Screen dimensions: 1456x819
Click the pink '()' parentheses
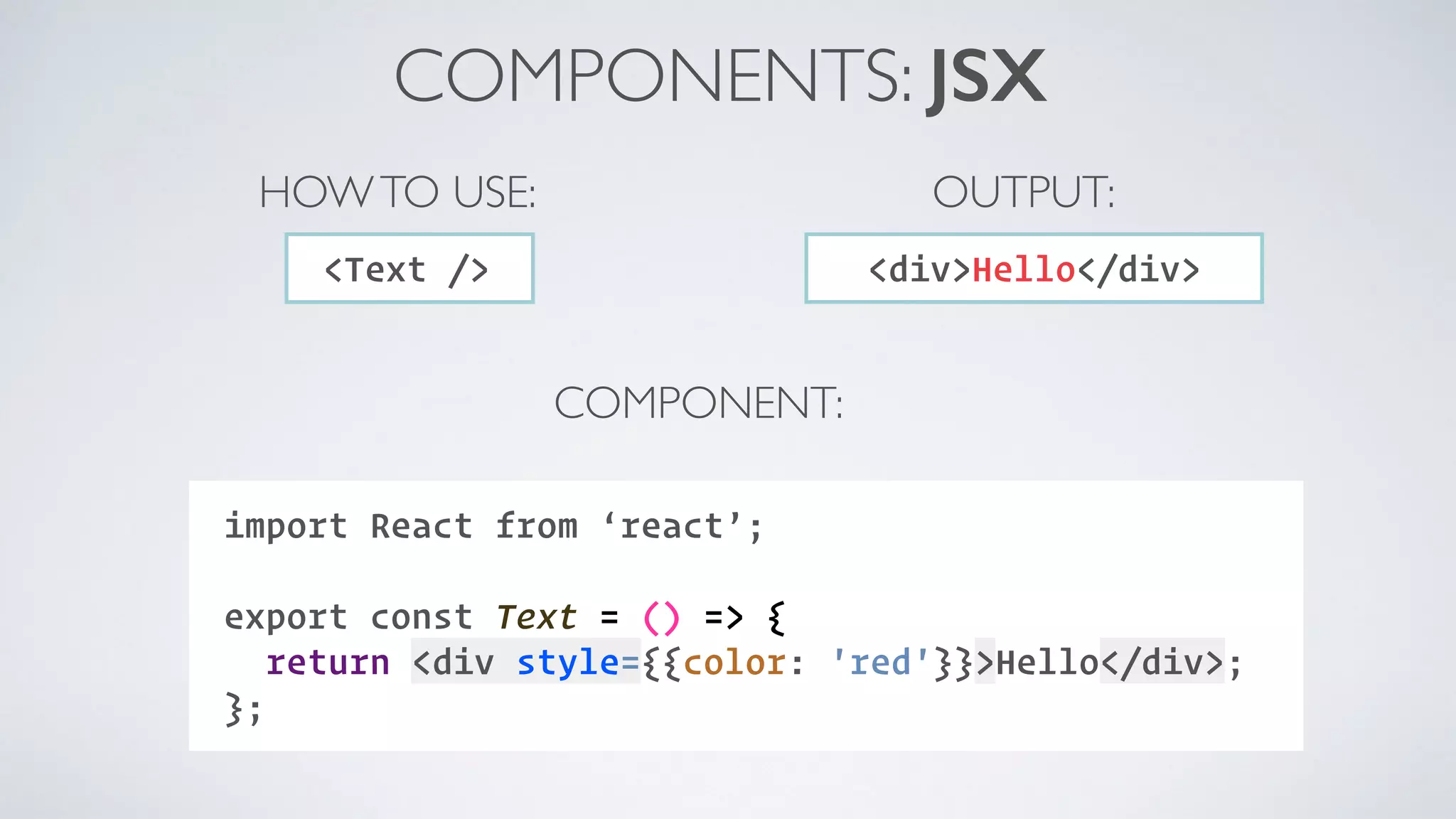(661, 618)
